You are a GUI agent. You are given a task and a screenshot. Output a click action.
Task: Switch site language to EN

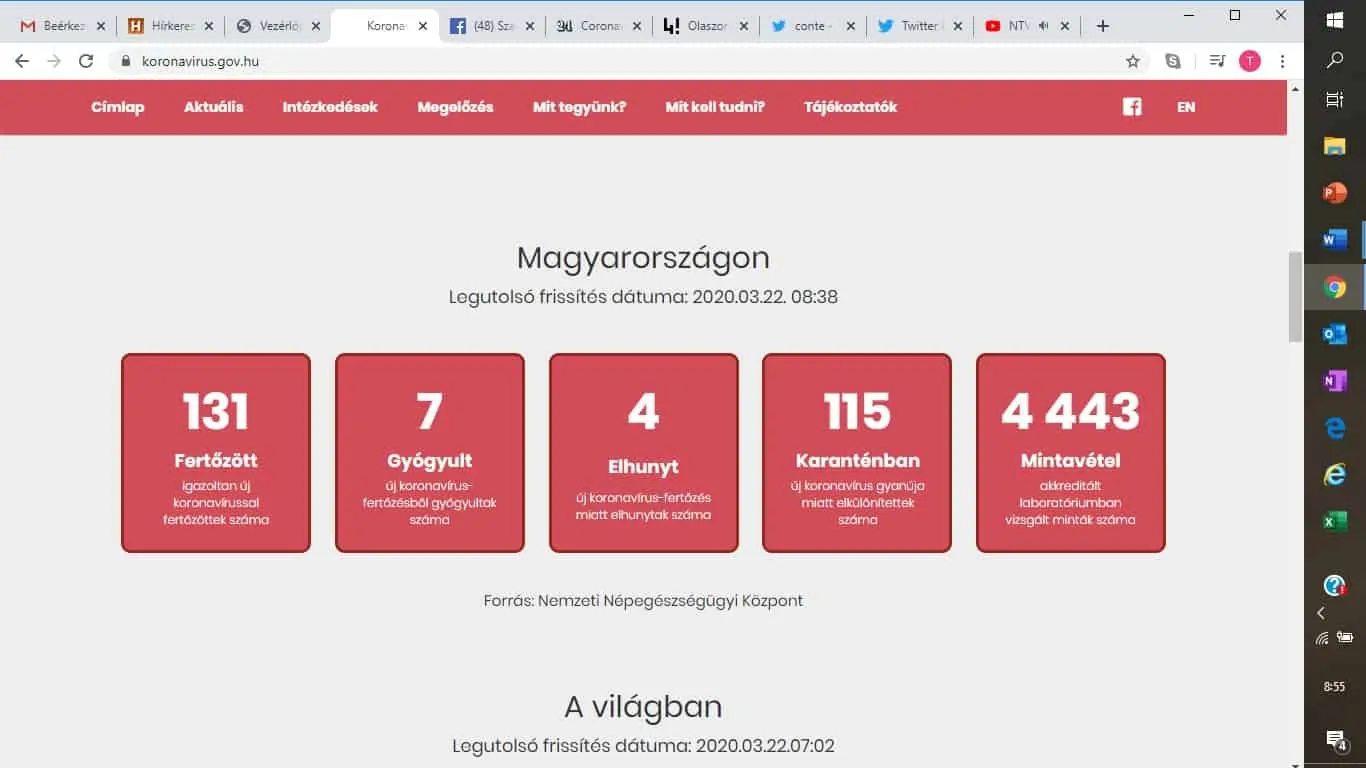(1186, 107)
